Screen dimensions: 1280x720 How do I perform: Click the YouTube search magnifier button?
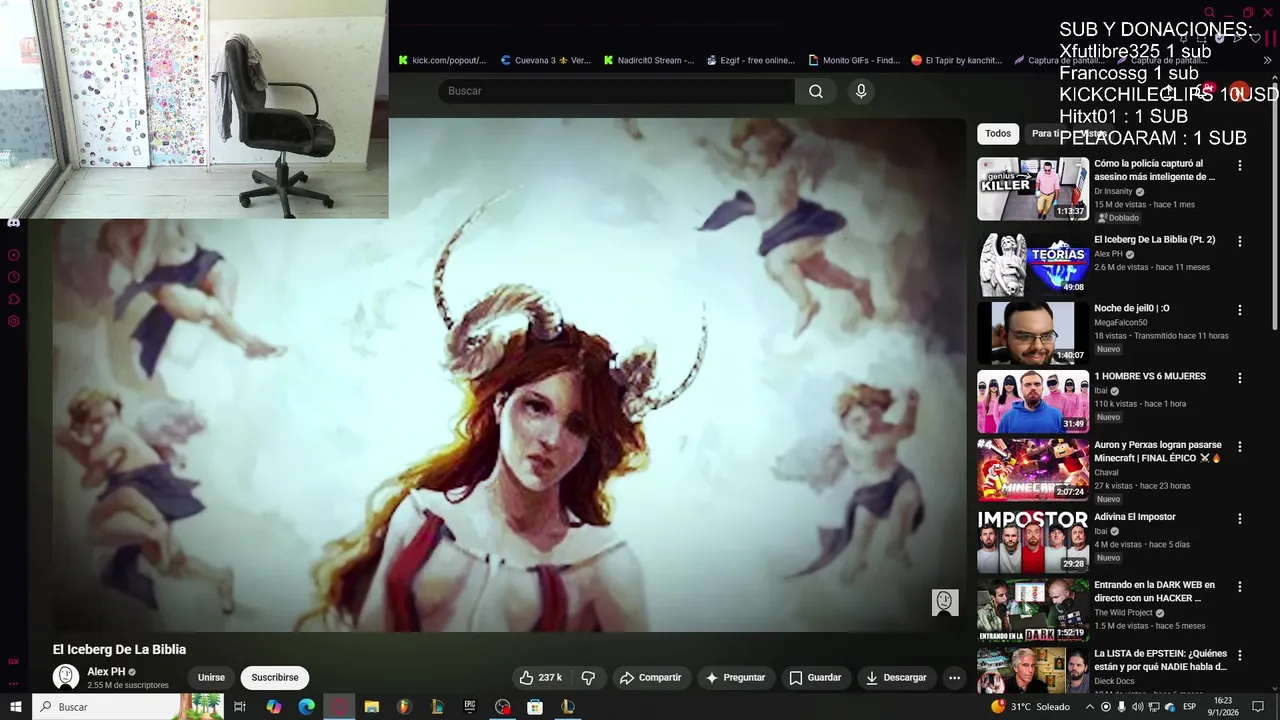coord(816,91)
